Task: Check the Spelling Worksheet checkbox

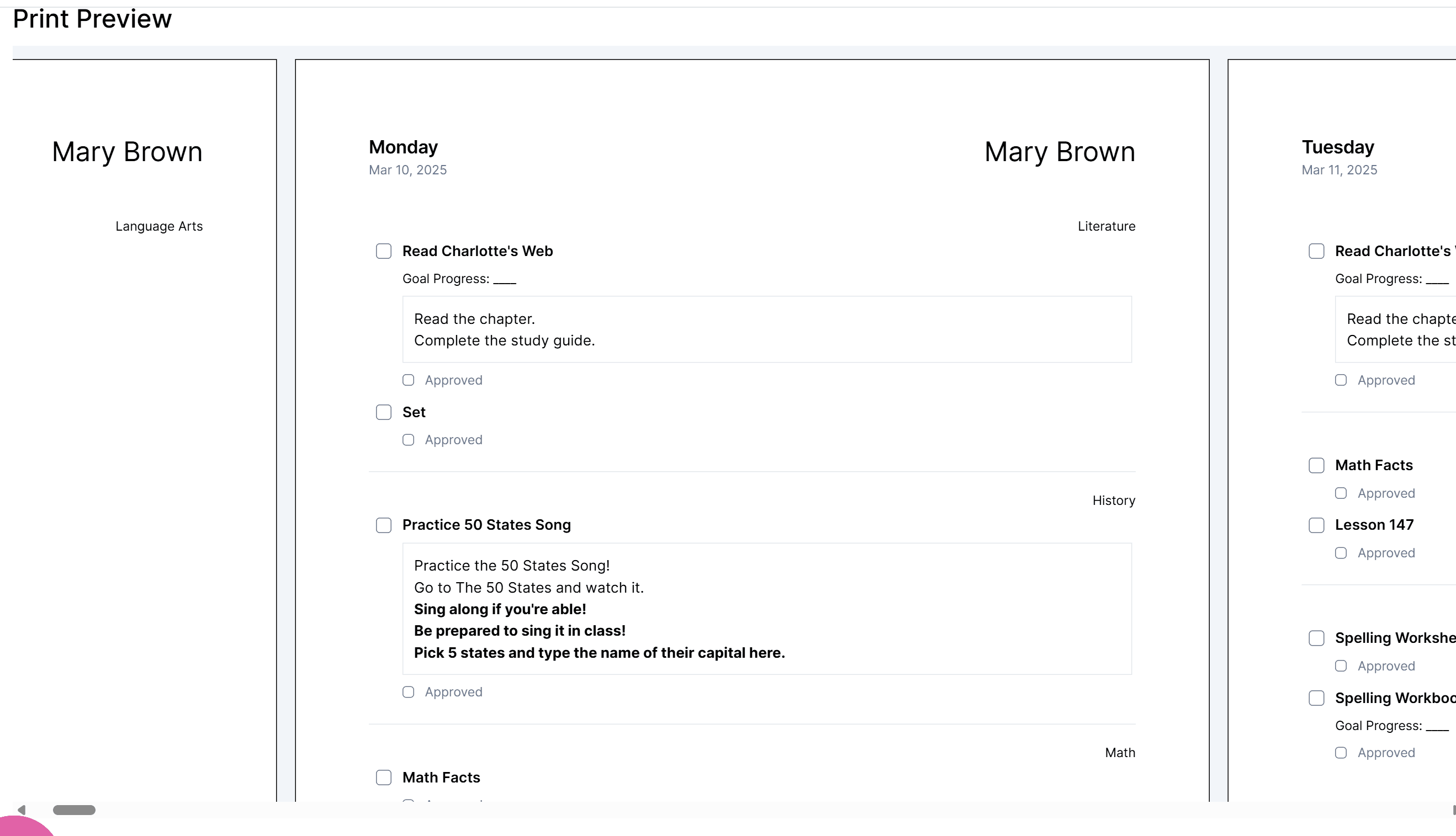Action: click(1316, 638)
